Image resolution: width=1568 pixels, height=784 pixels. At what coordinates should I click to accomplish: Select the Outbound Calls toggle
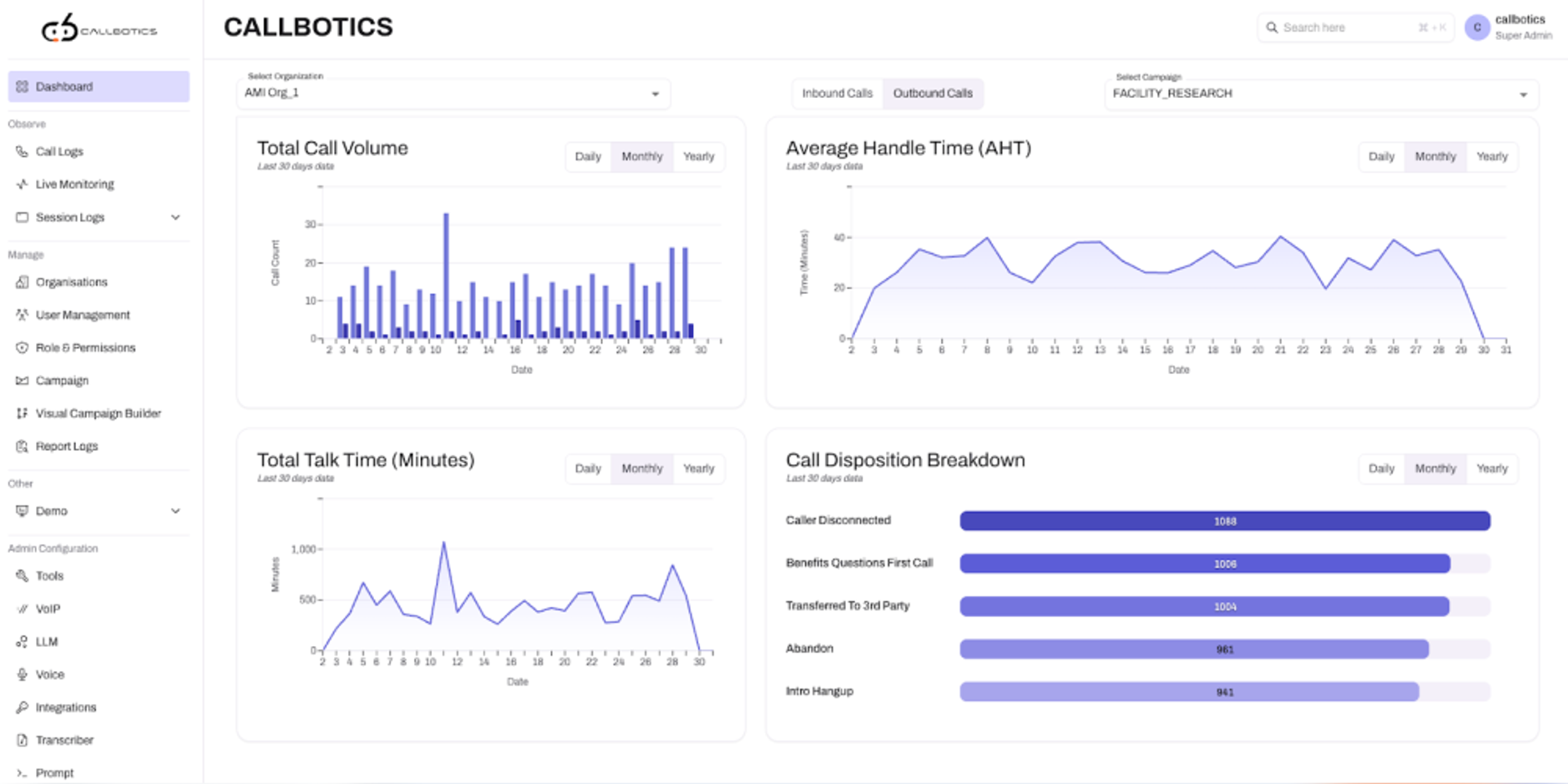[933, 93]
